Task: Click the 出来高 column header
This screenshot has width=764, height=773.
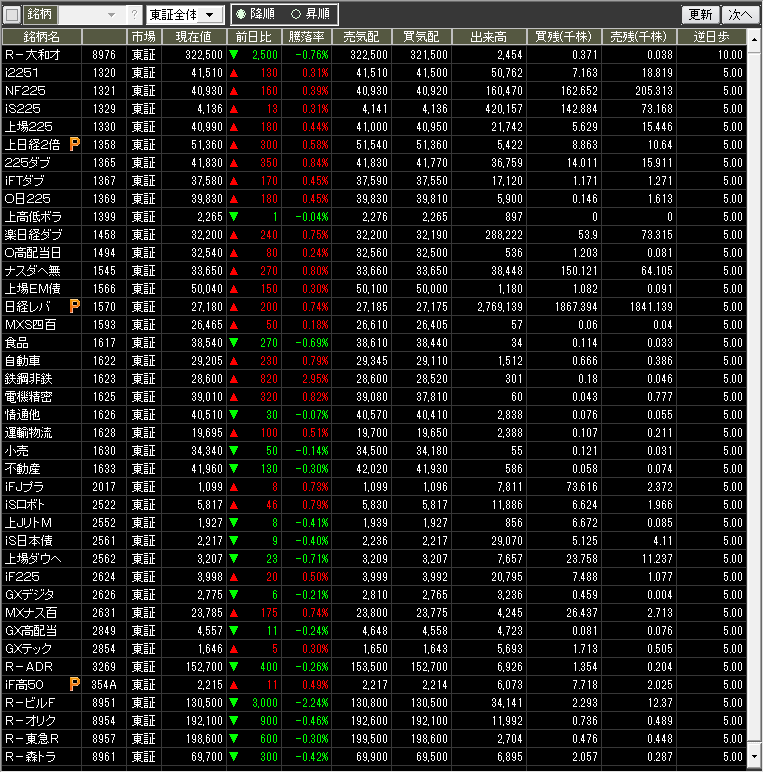Action: click(489, 37)
